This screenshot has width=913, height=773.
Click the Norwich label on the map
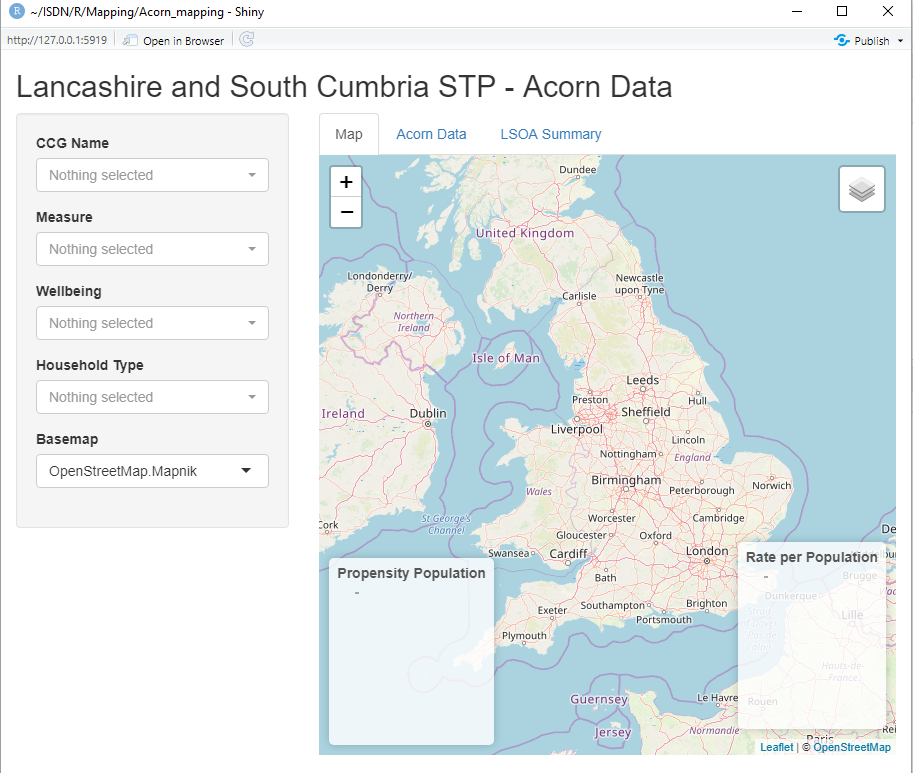[x=772, y=485]
